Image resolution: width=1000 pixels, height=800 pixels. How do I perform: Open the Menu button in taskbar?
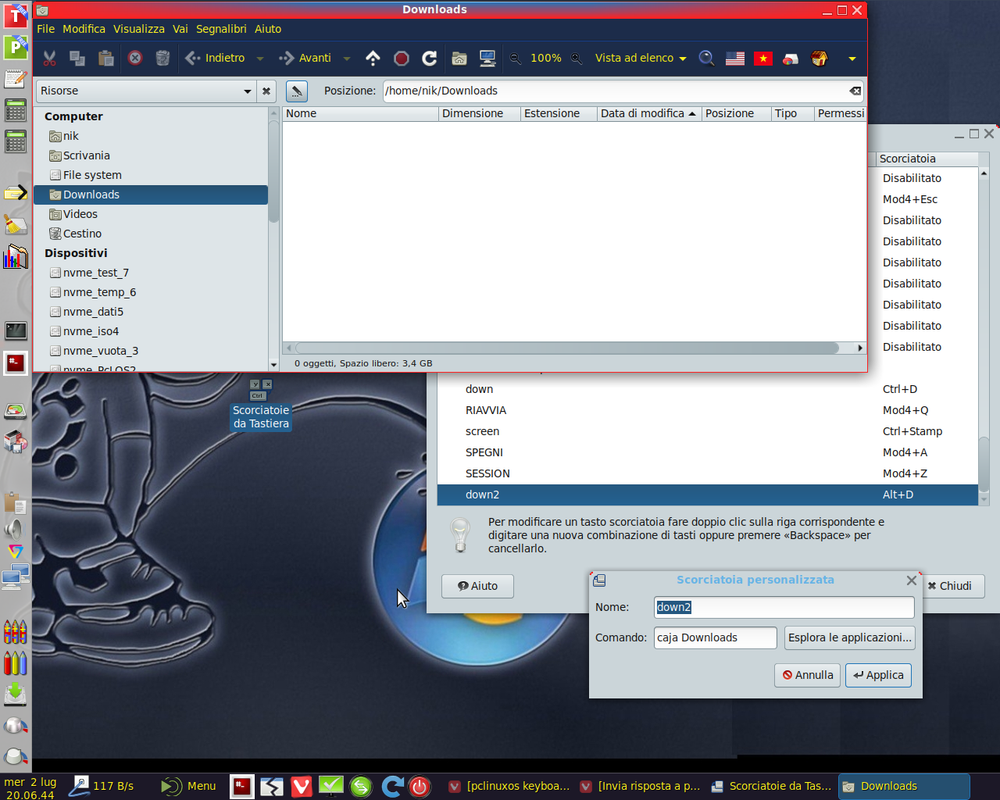tap(189, 786)
